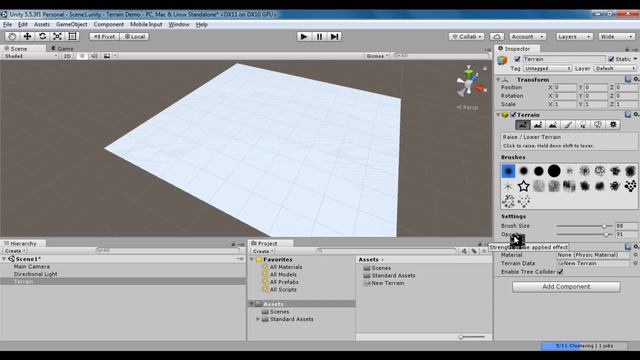Screen dimensions: 640x360
Task: Toggle 2D scene view mode
Action: 67,56
